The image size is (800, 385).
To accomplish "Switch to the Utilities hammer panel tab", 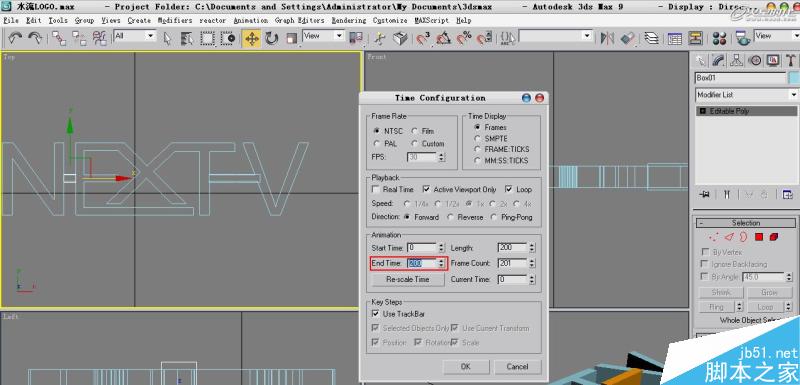I will coord(791,60).
